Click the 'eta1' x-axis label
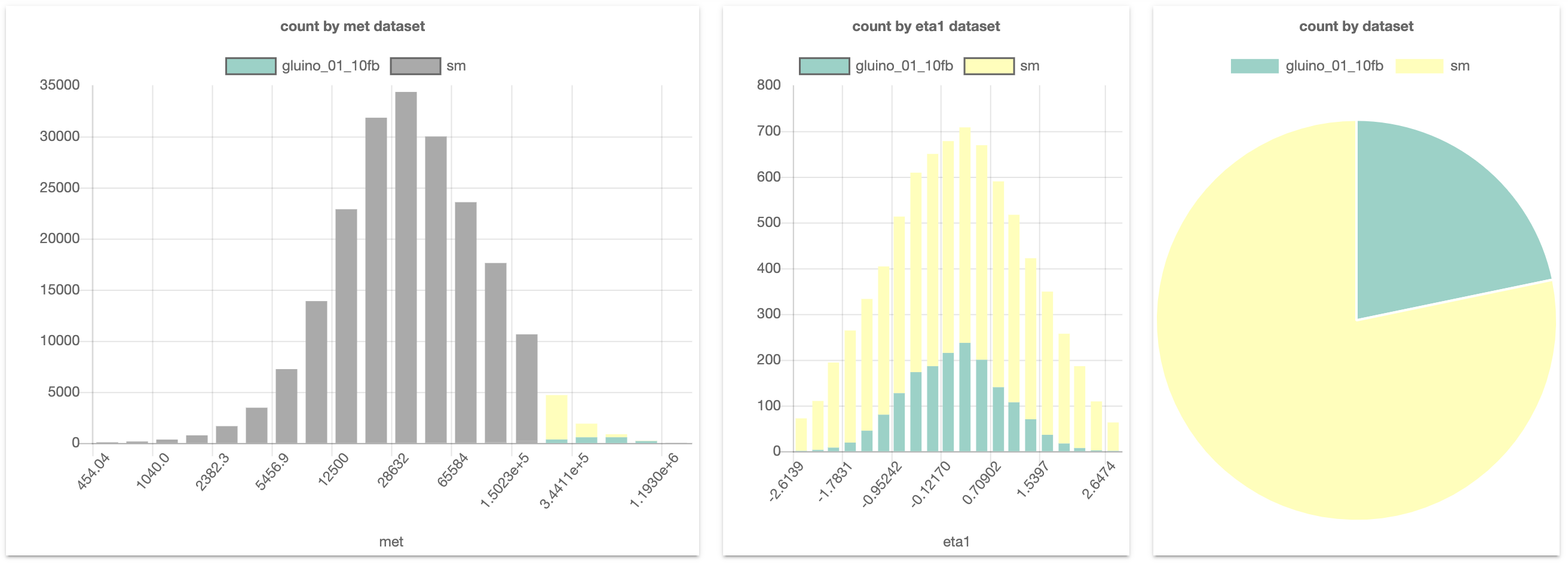This screenshot has height=565, width=1568. pos(956,542)
